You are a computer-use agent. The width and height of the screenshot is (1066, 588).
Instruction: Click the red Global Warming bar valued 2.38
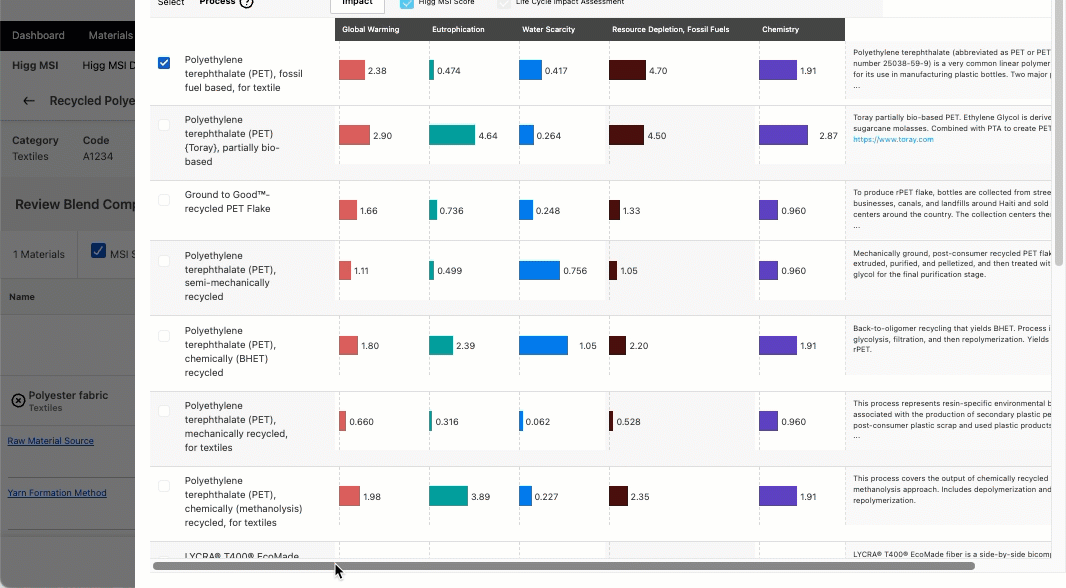tap(352, 70)
